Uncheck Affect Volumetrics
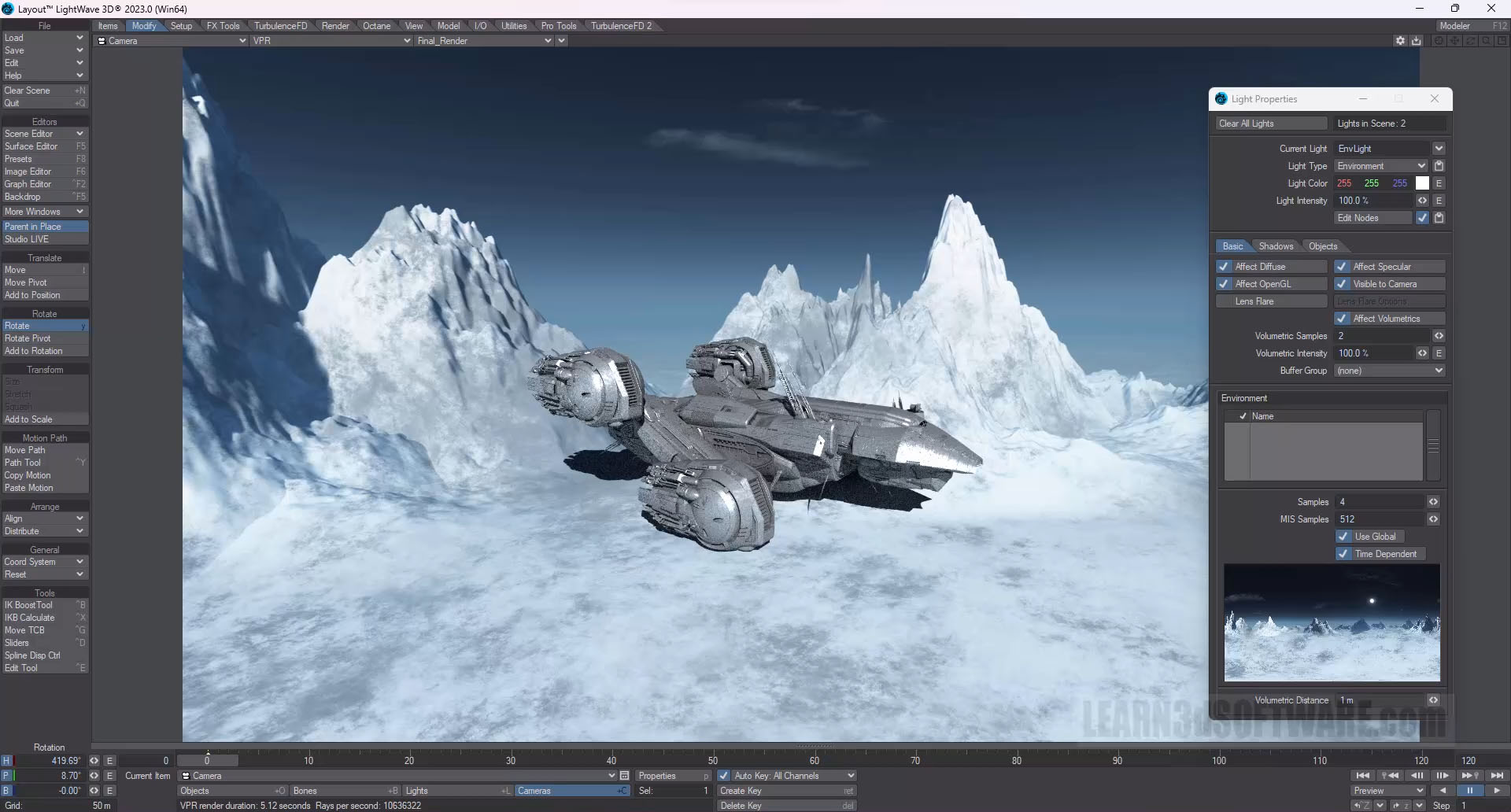 tap(1343, 318)
